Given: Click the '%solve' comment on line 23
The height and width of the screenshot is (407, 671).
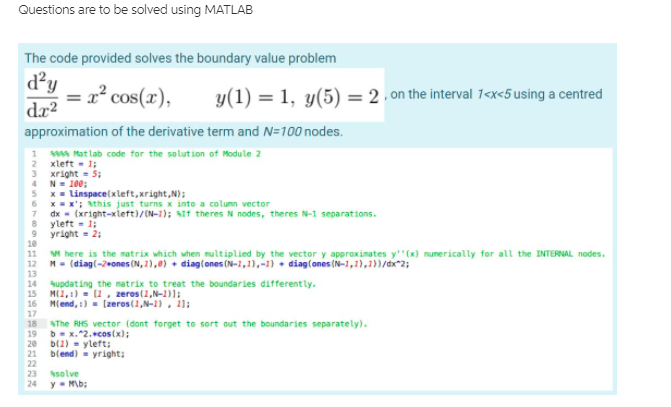Looking at the screenshot, I should click(x=65, y=374).
